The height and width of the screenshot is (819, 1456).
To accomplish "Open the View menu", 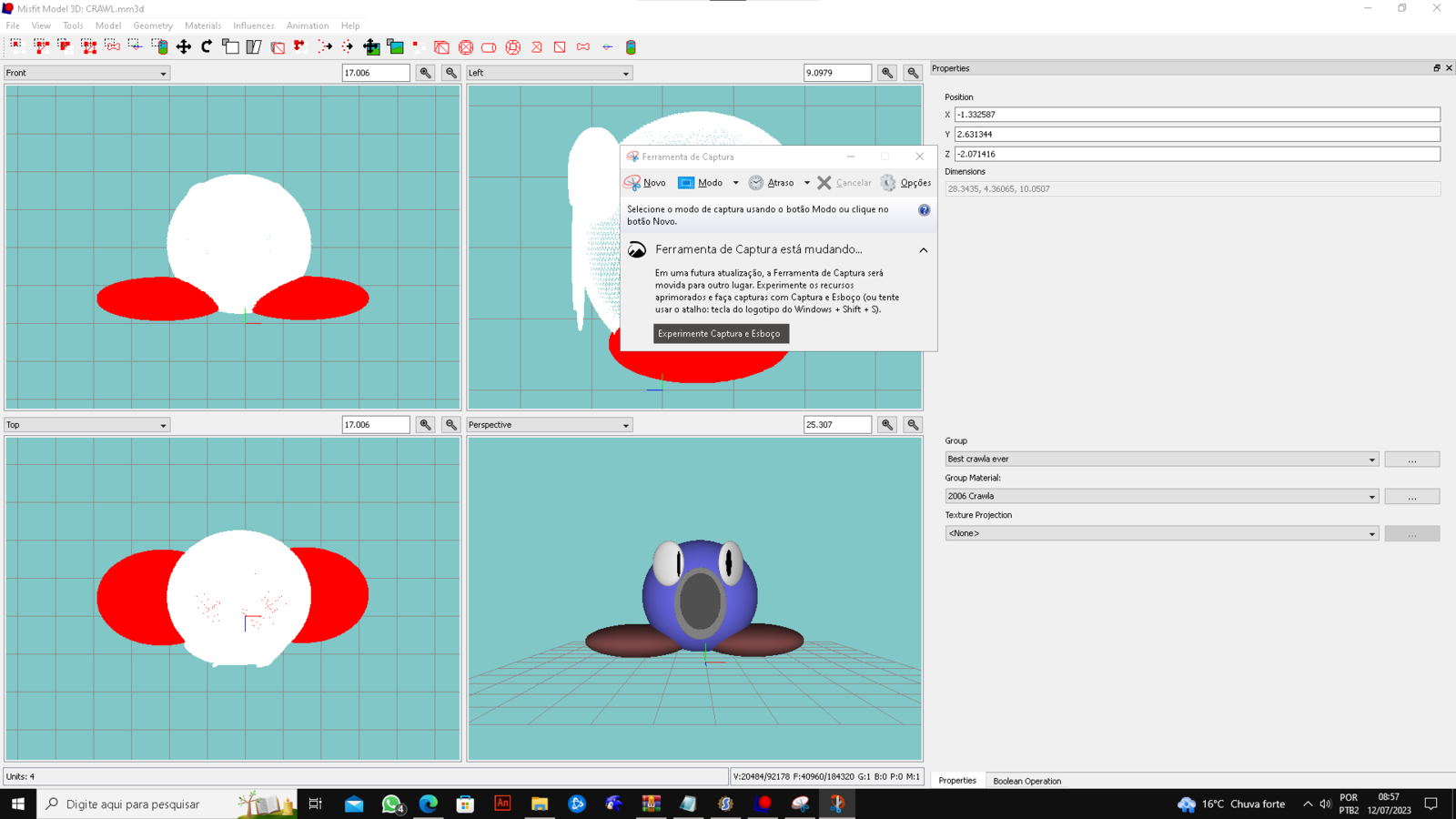I will click(x=41, y=25).
